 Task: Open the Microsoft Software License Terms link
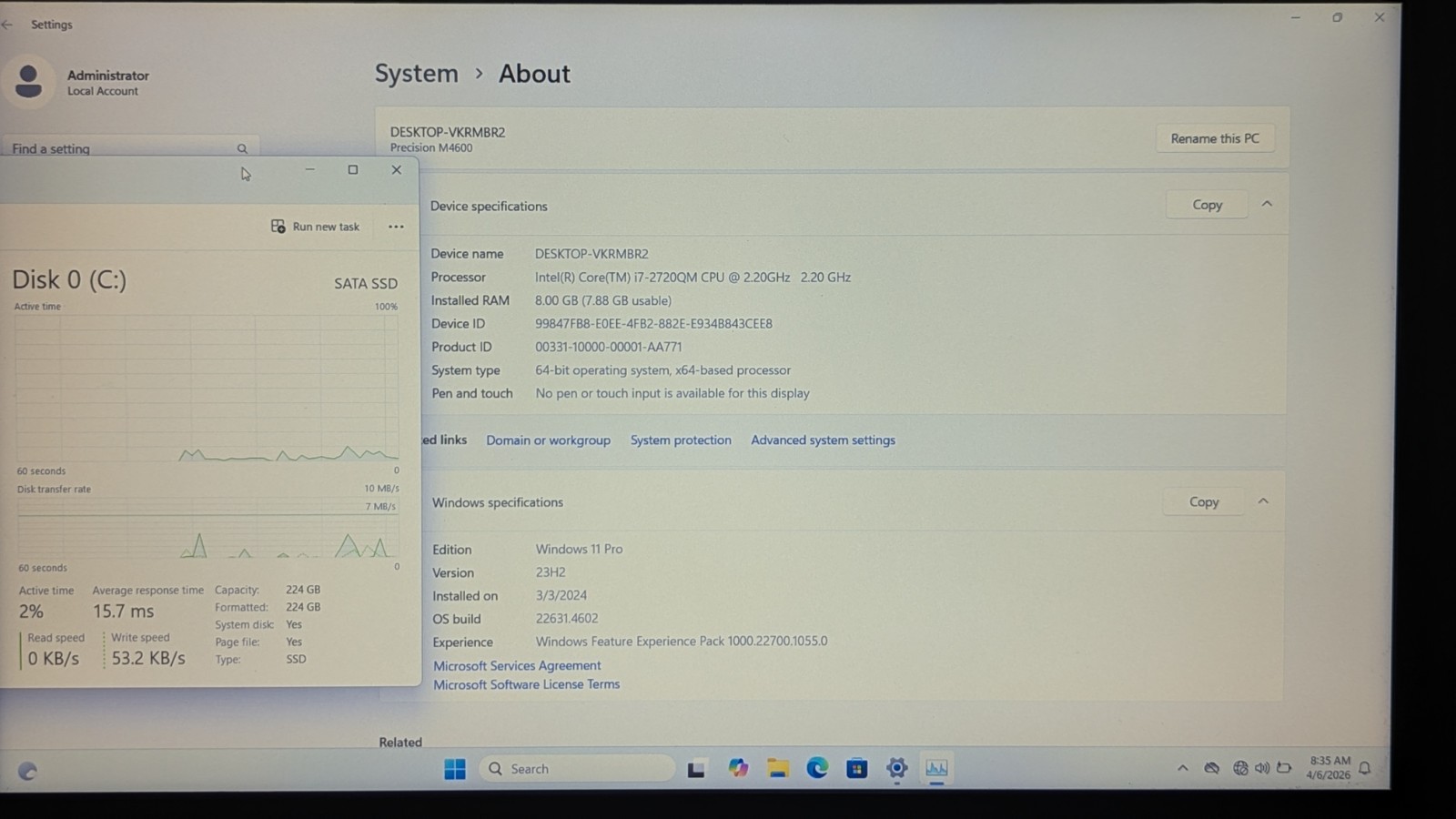526,685
